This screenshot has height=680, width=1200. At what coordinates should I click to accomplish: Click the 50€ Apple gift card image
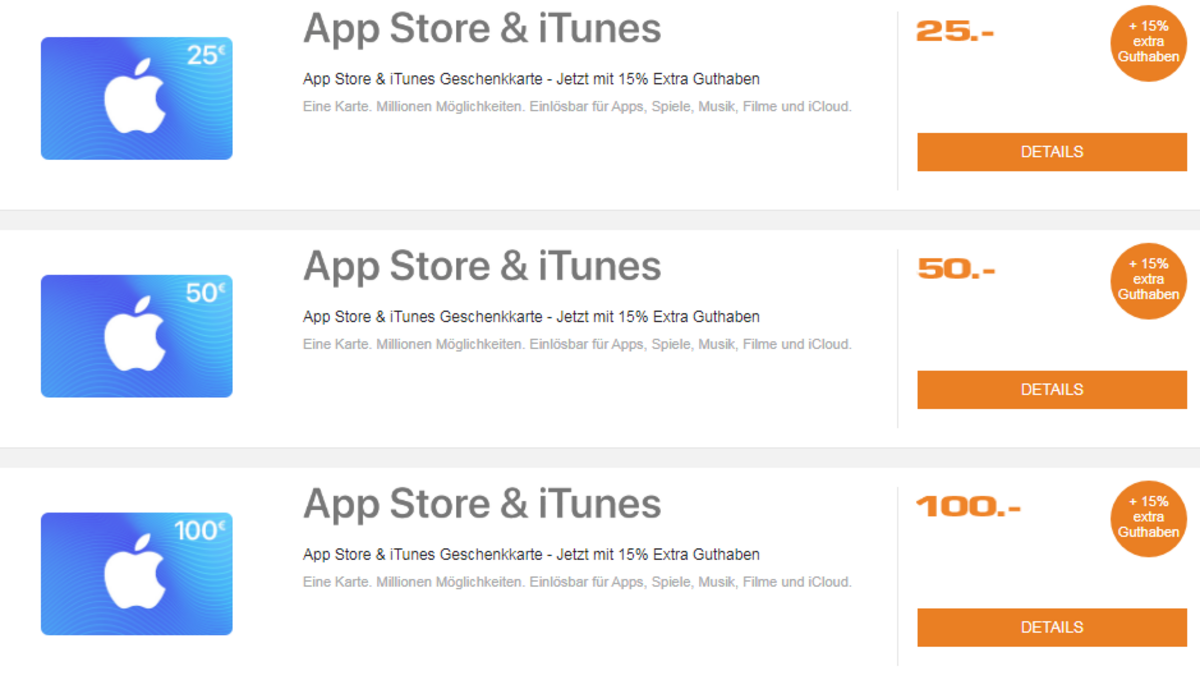tap(136, 336)
